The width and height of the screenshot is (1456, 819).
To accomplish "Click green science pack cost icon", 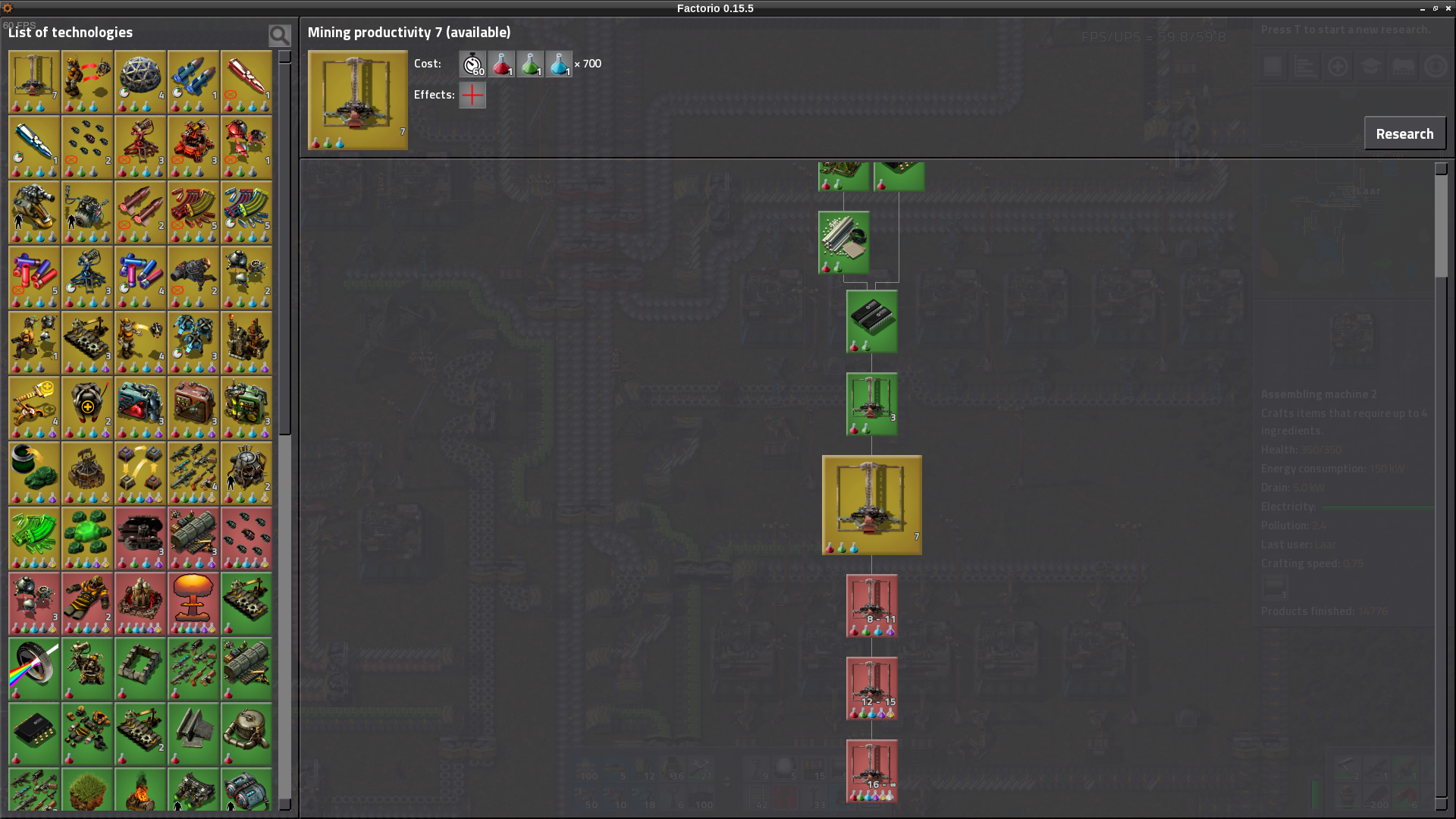I will coord(530,64).
